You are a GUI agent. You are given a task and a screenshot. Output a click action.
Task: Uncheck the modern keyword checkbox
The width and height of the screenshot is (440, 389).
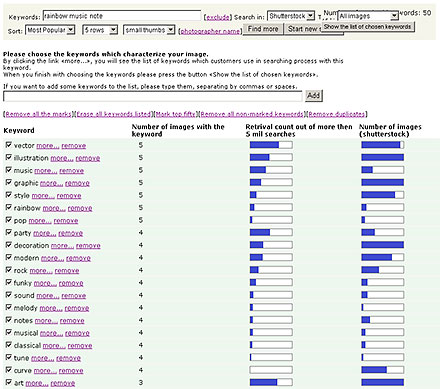coord(9,257)
